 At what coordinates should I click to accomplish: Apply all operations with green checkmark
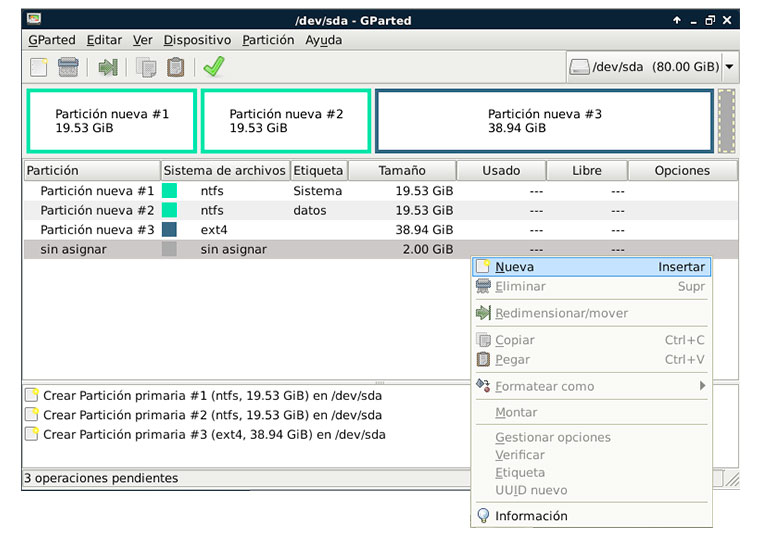pyautogui.click(x=214, y=67)
